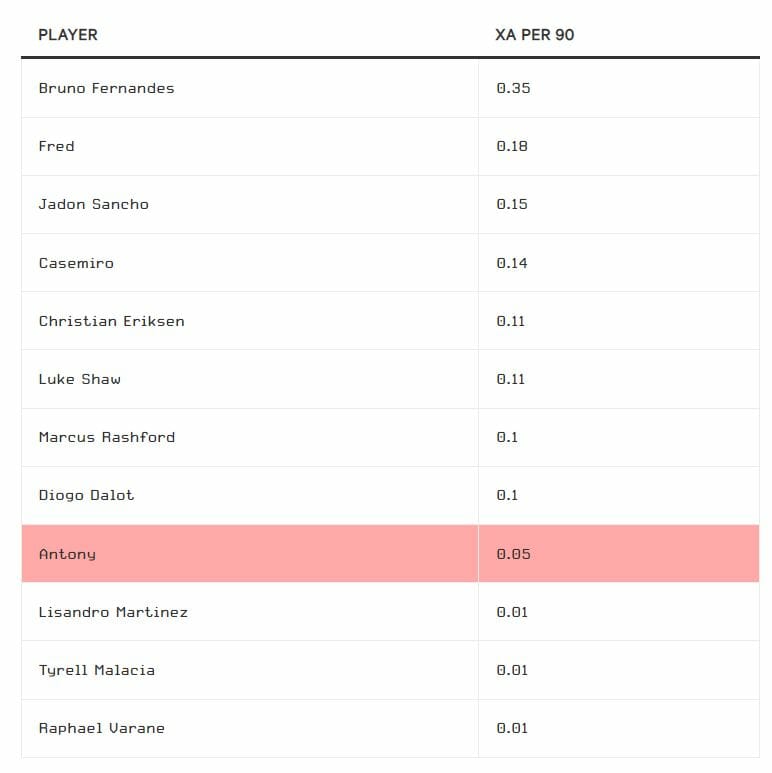Screen dimensions: 772x773
Task: Click Antony's highlighted 0.05 value
Action: click(x=513, y=554)
